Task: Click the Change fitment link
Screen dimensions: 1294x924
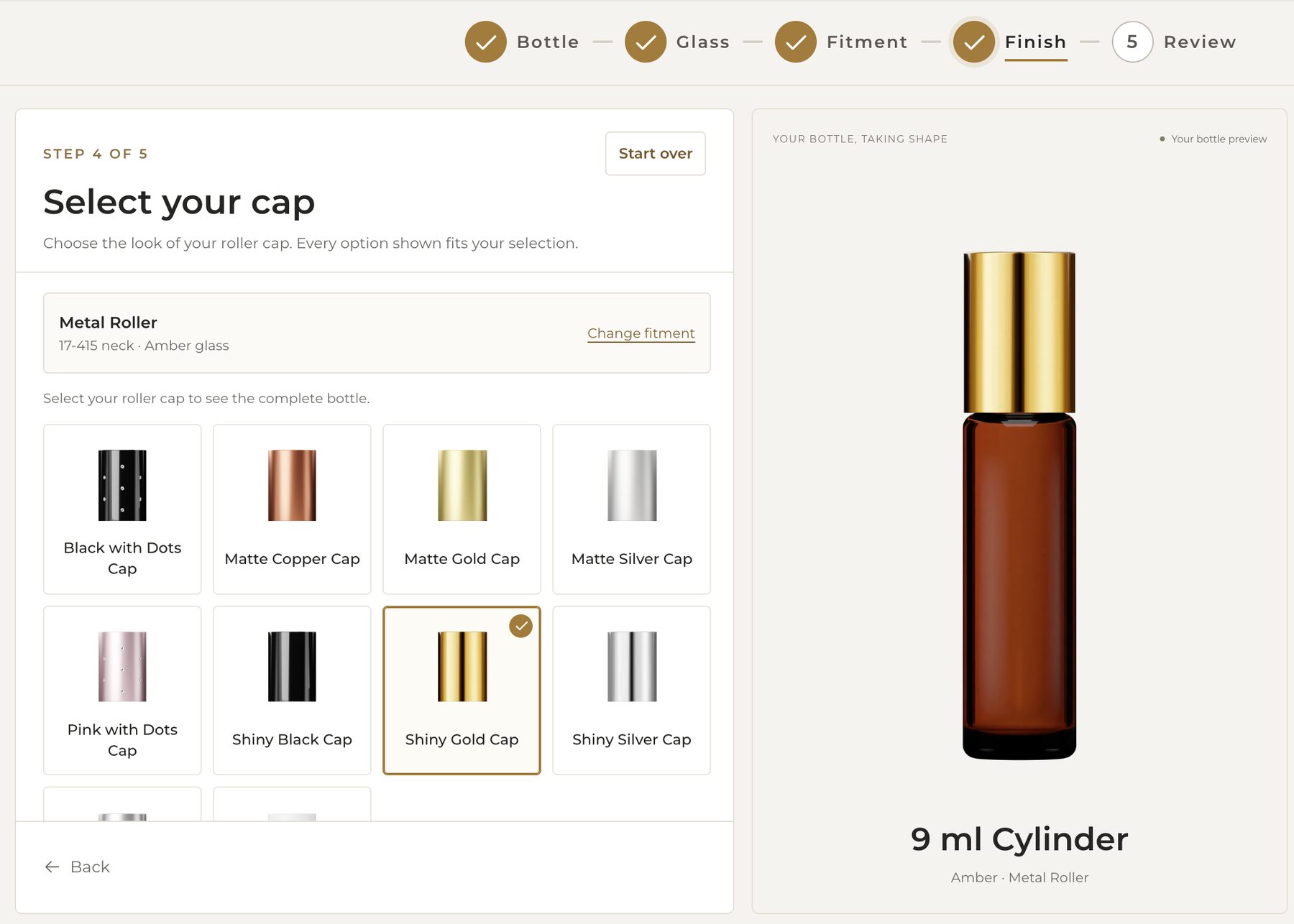Action: (641, 333)
